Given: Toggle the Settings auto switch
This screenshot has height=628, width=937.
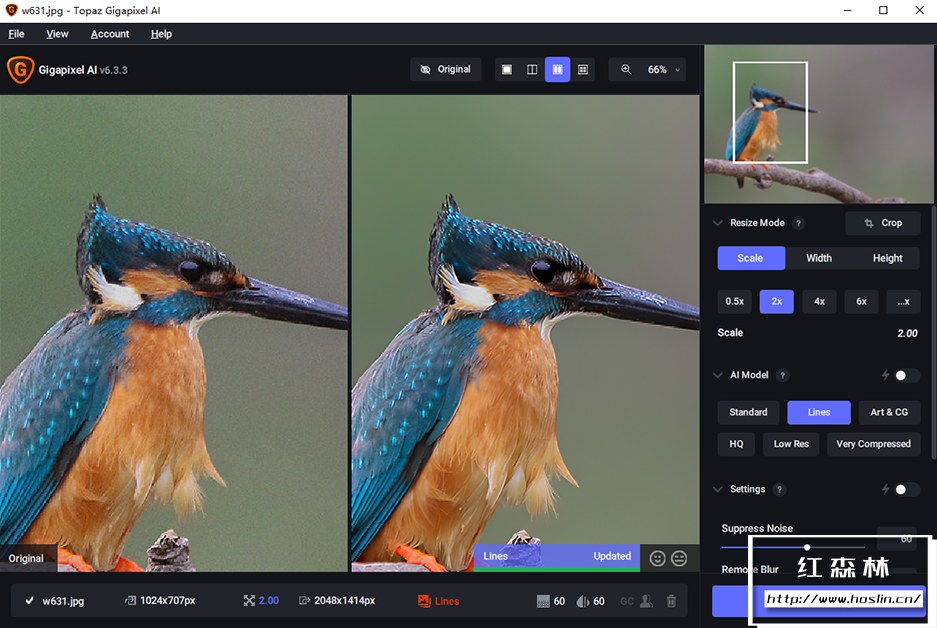Looking at the screenshot, I should (x=906, y=489).
